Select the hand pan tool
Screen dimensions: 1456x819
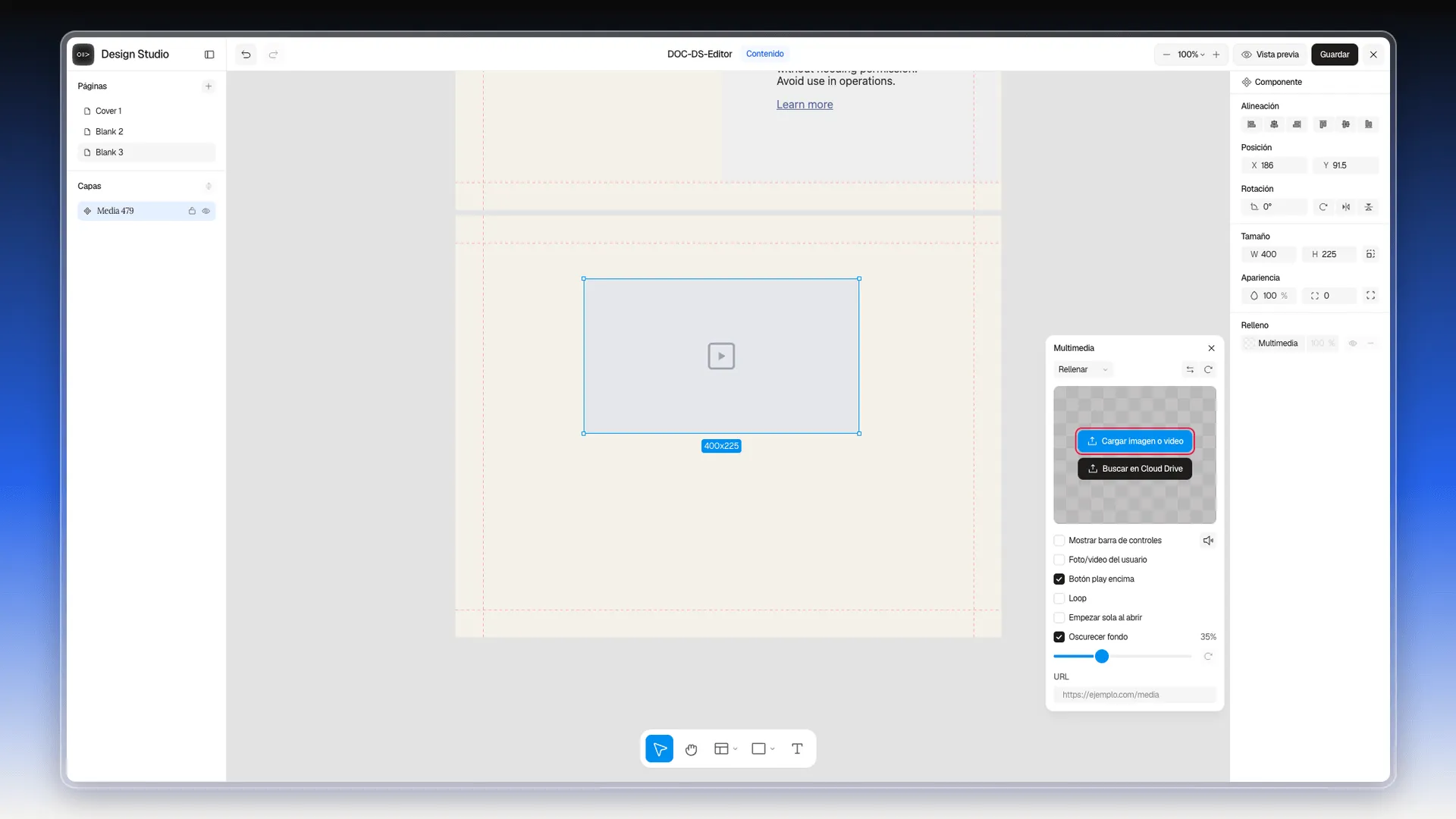coord(691,749)
